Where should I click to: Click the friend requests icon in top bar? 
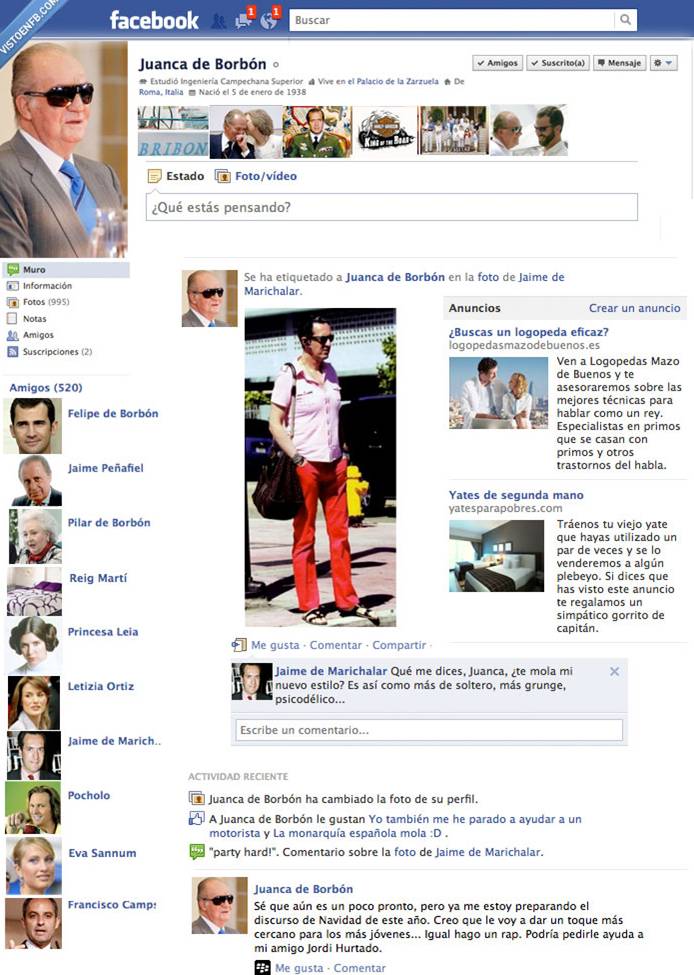click(218, 20)
